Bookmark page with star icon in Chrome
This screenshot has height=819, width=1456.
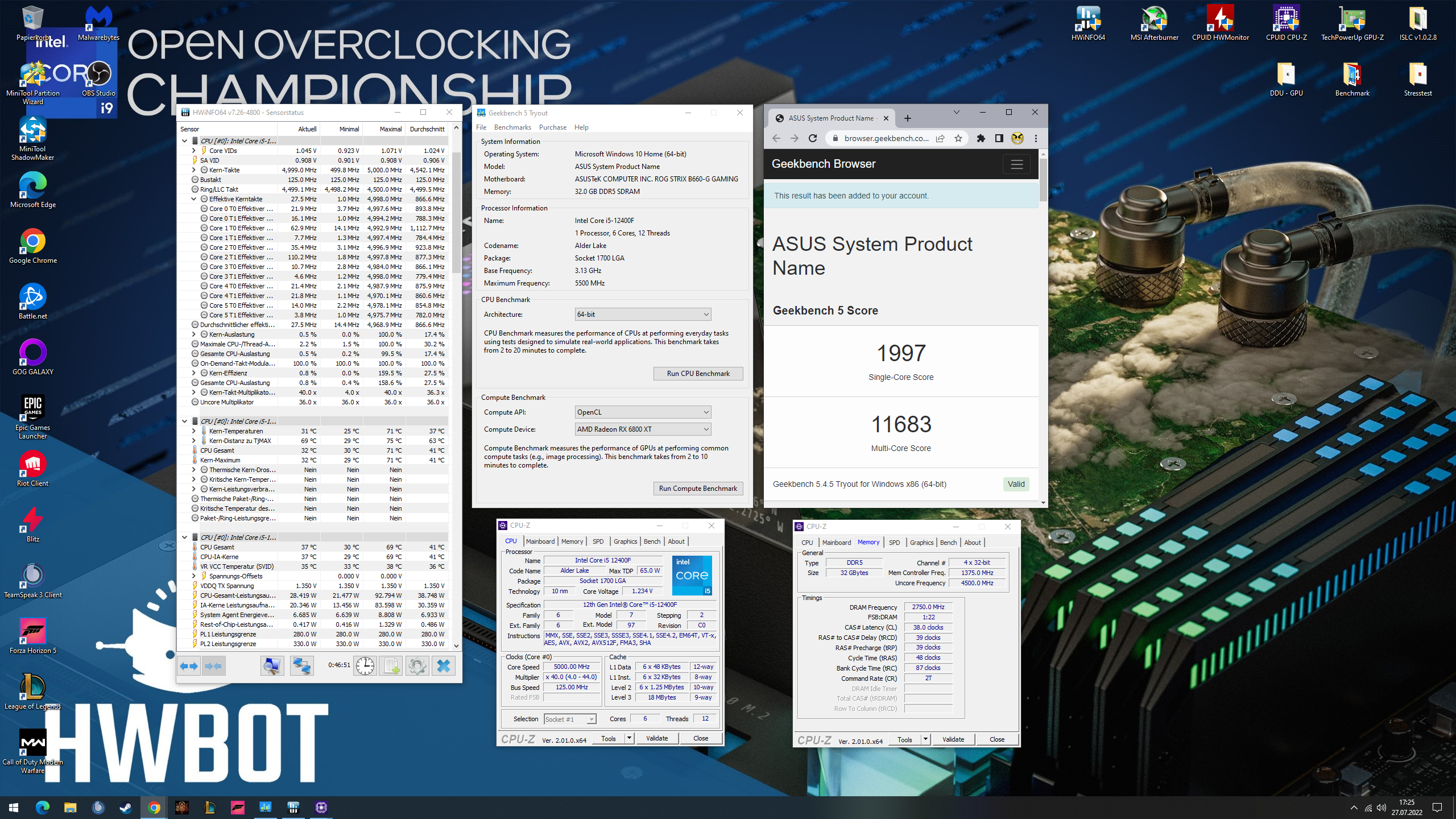[958, 138]
